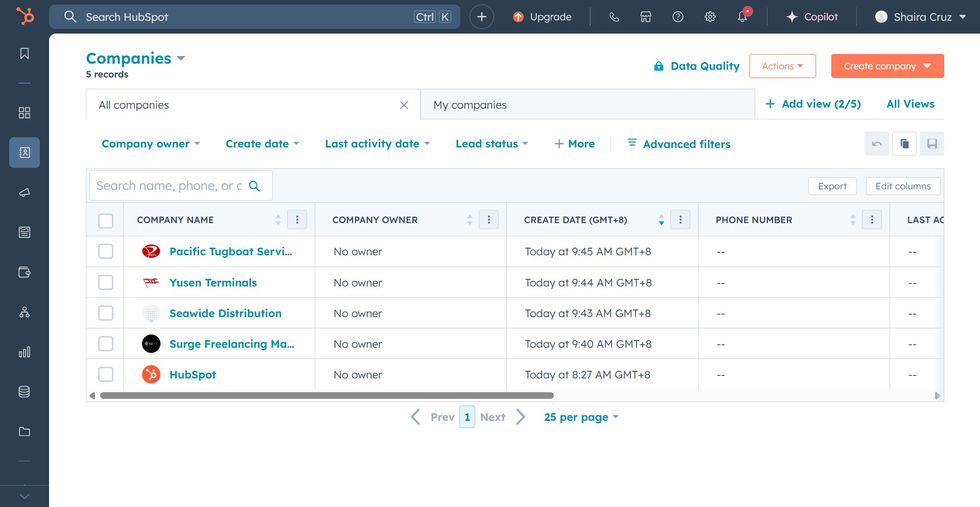
Task: Open the Yusen Terminals company record
Action: click(213, 283)
